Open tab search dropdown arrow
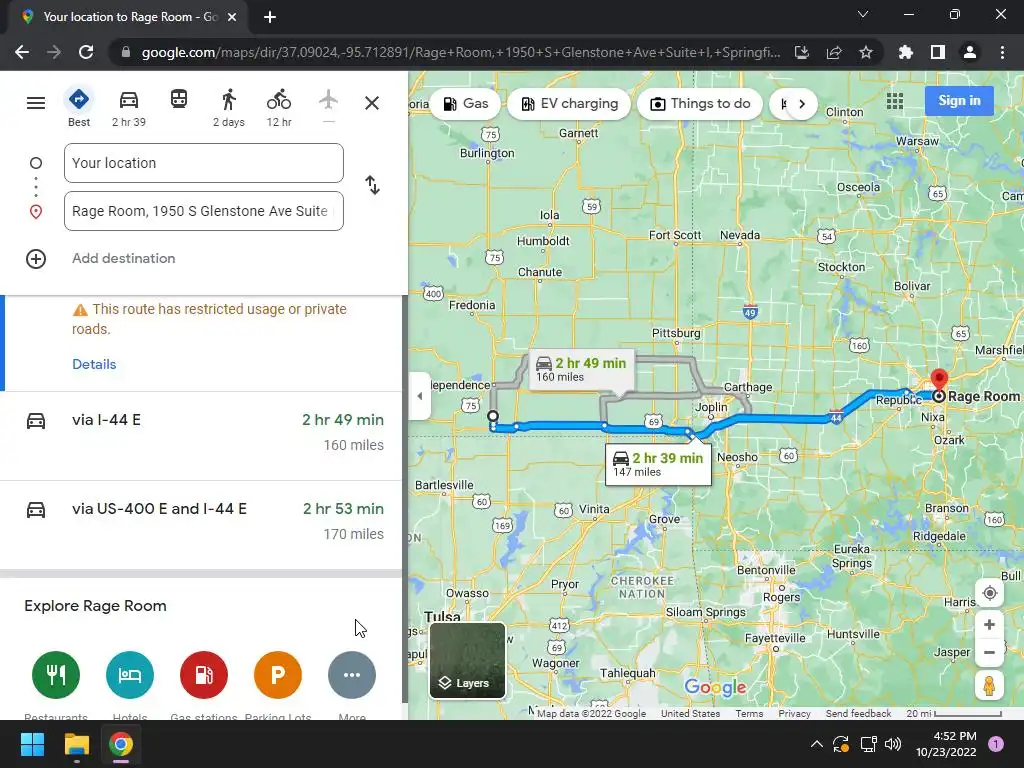 [x=863, y=14]
